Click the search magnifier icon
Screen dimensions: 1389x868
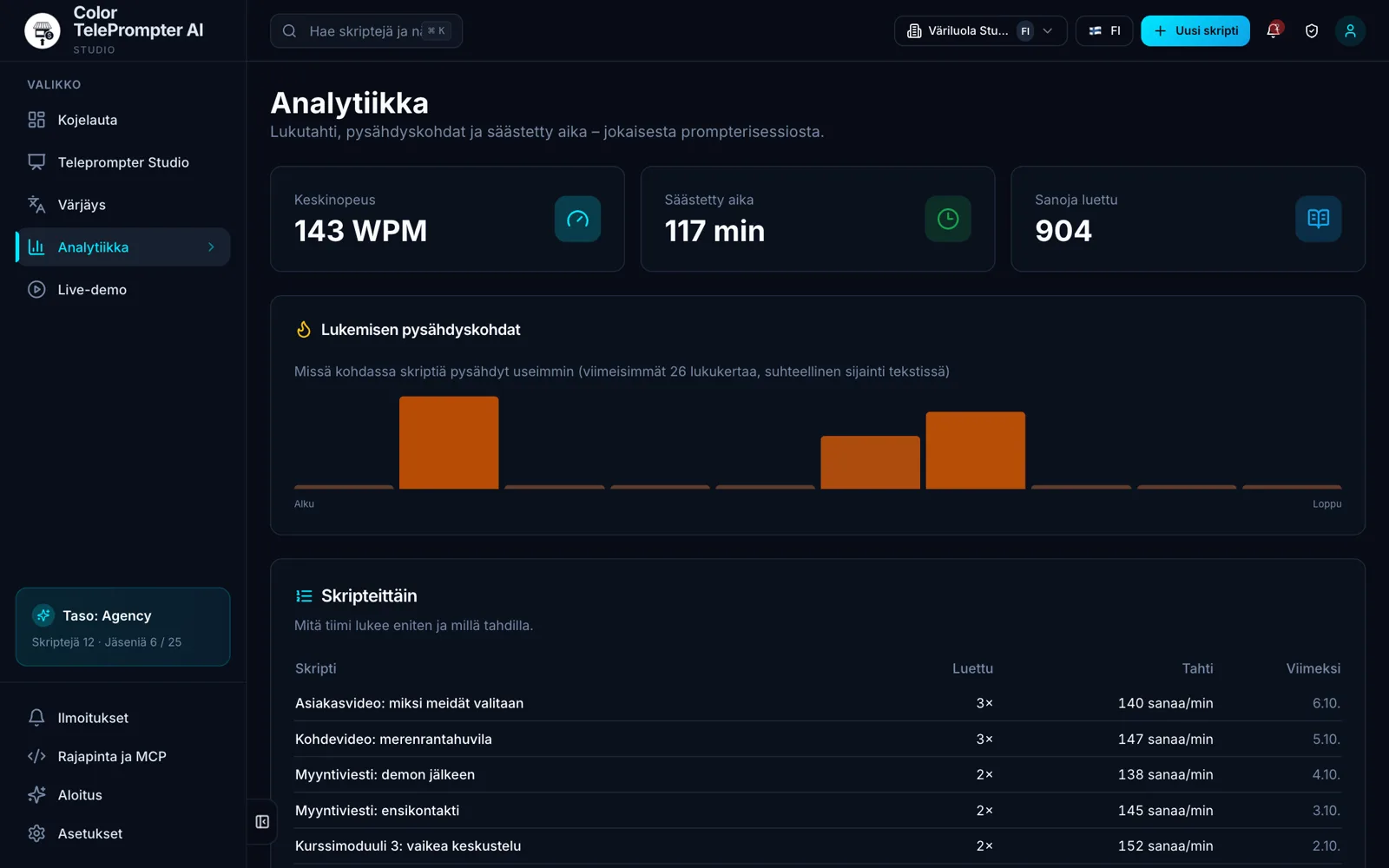pyautogui.click(x=290, y=31)
